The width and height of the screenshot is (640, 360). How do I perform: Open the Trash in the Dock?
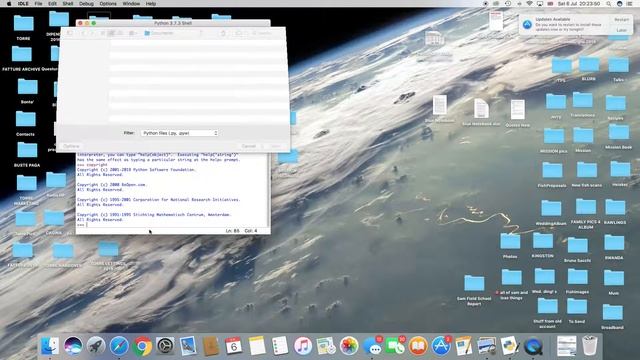click(590, 346)
